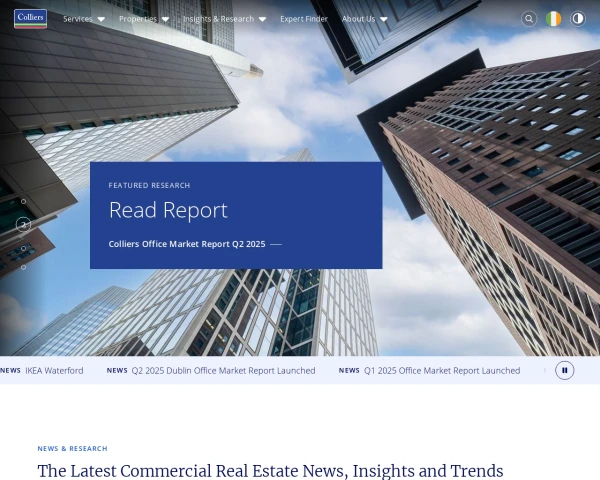Select the third carousel slide dot
This screenshot has height=480, width=600.
pos(23,248)
